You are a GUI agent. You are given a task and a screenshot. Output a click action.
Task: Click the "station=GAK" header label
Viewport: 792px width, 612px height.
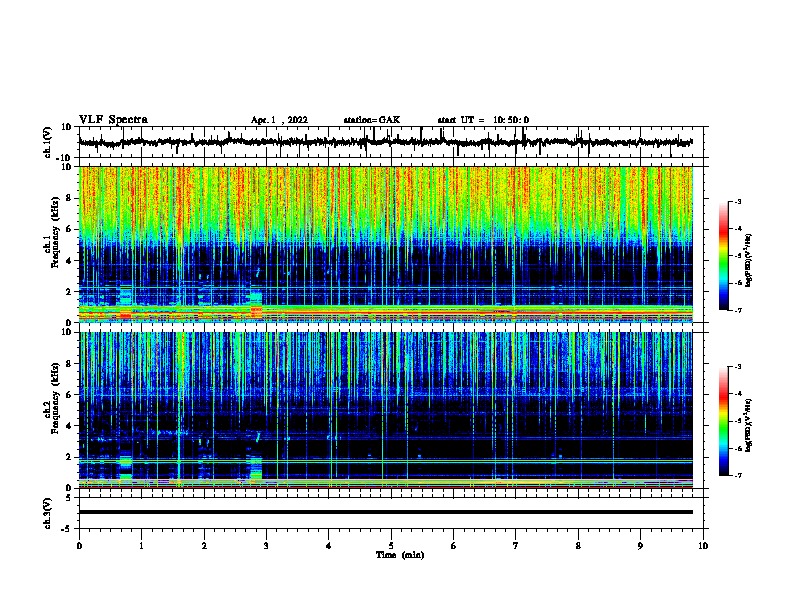click(x=372, y=120)
